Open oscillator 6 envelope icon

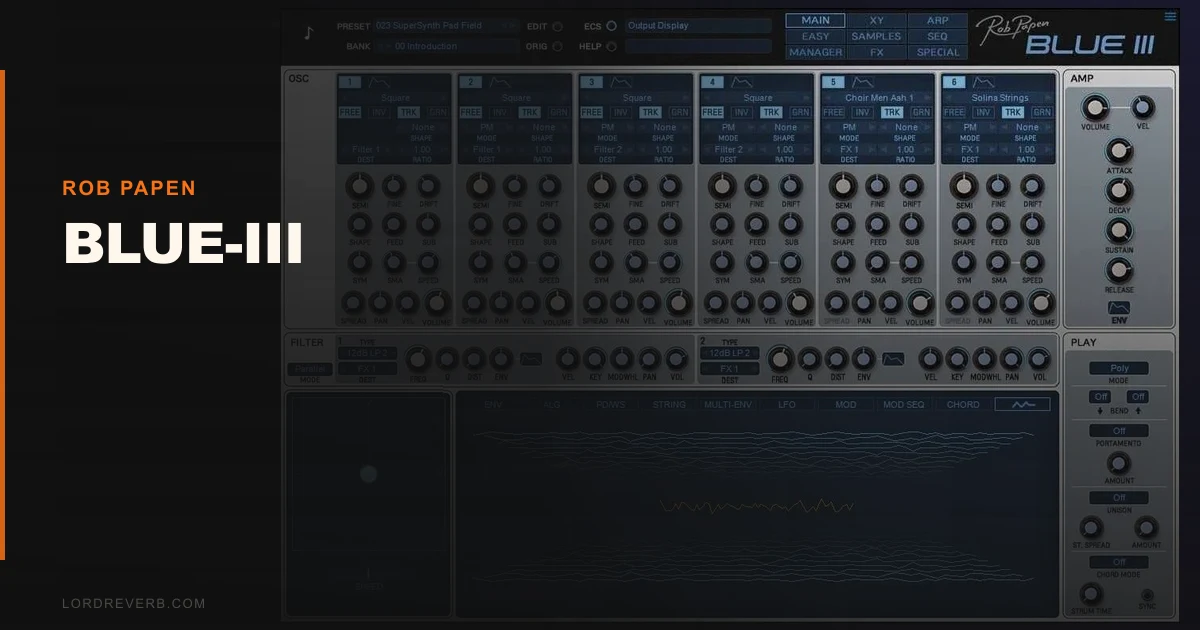click(983, 82)
